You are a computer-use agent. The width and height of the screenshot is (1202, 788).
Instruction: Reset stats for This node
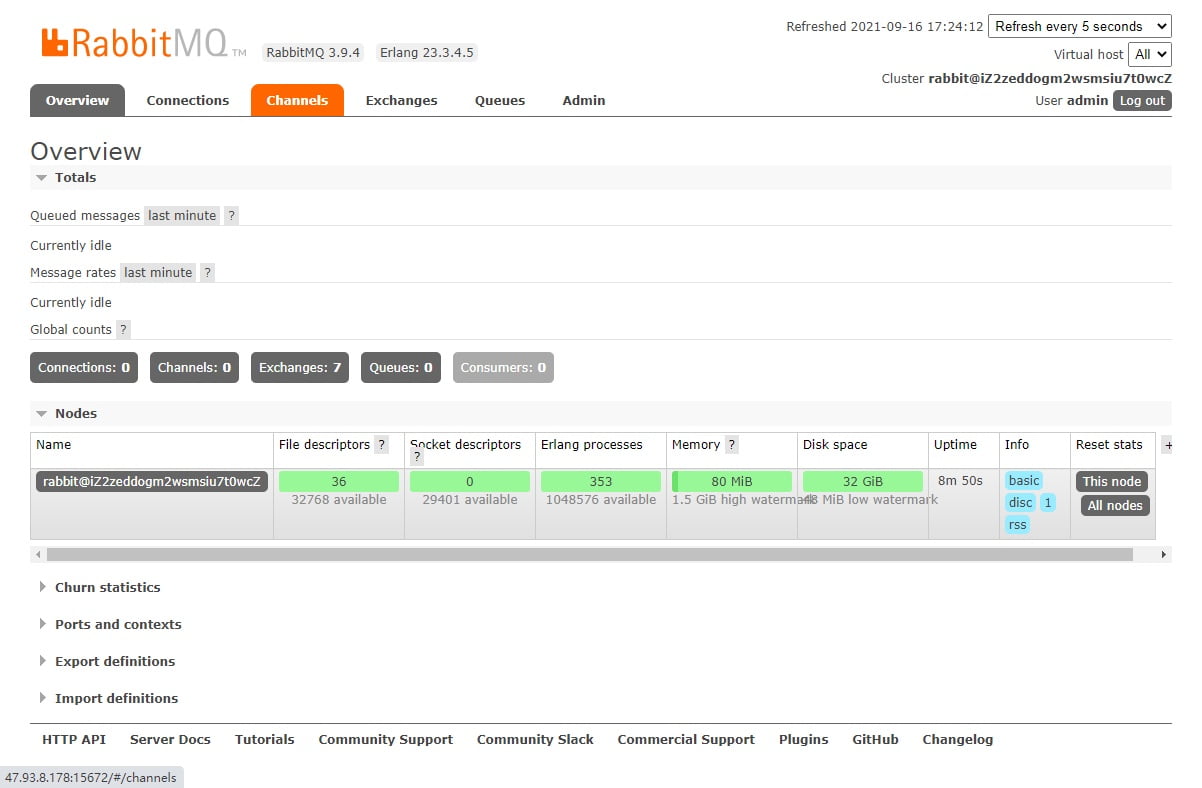point(1111,482)
